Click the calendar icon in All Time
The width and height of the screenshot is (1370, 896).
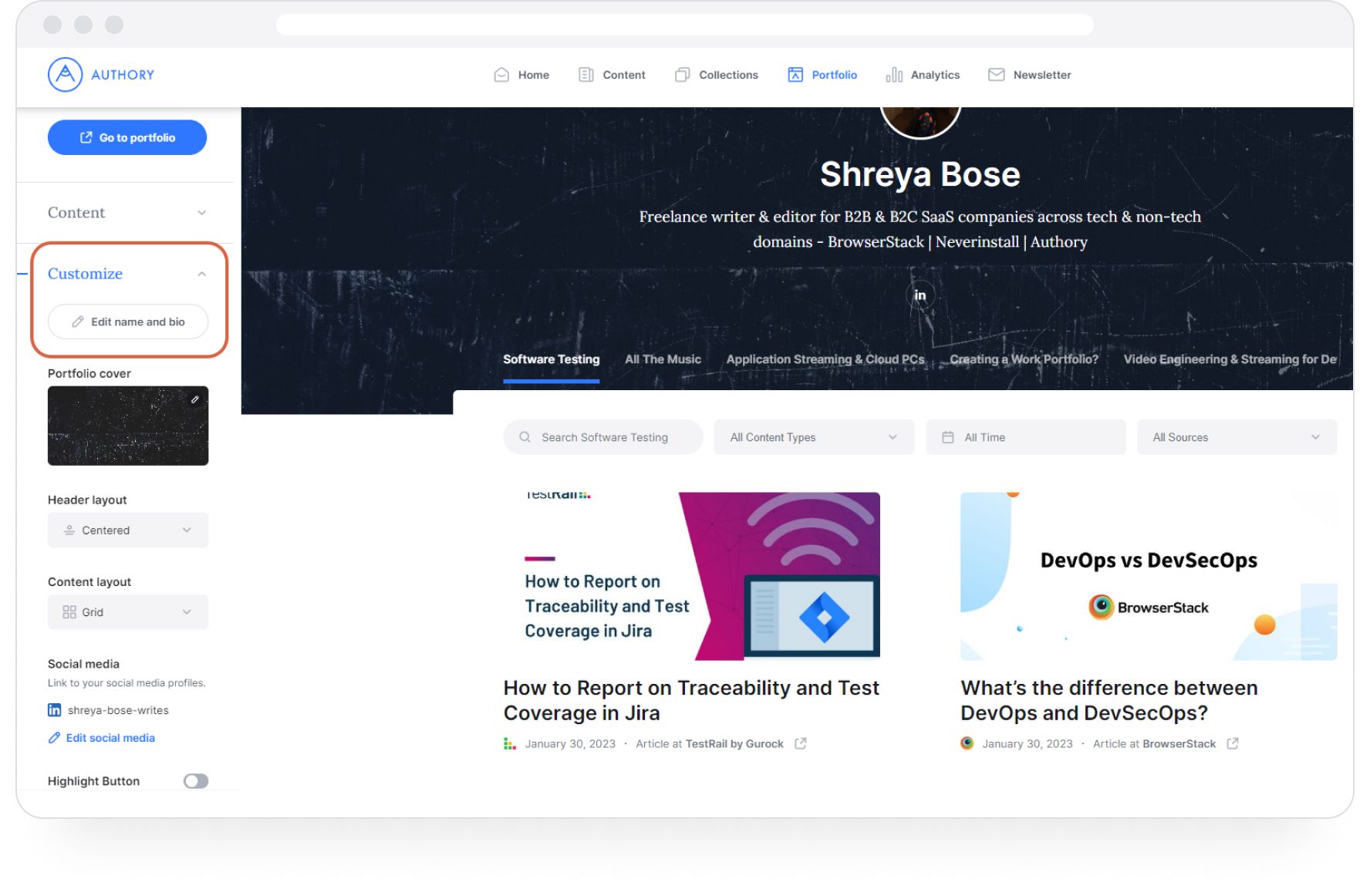(948, 437)
